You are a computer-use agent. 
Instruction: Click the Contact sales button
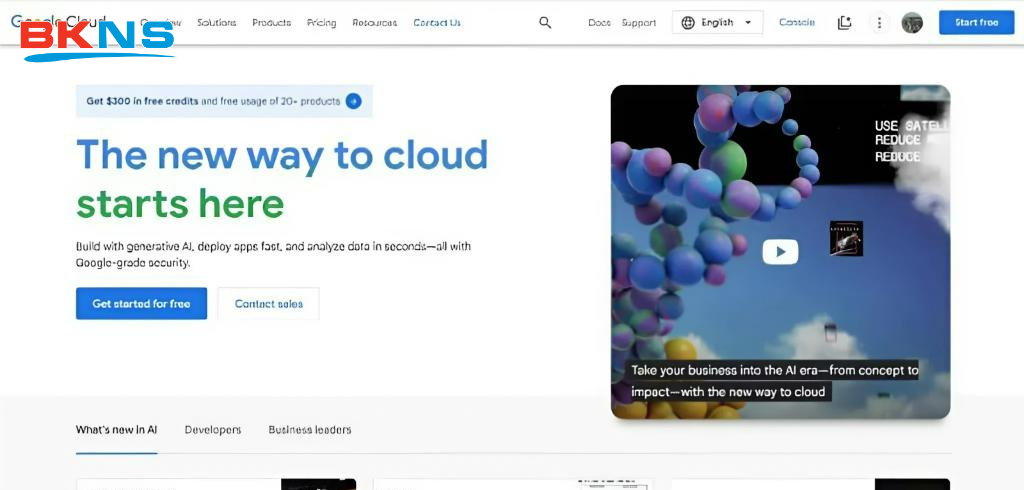click(268, 304)
